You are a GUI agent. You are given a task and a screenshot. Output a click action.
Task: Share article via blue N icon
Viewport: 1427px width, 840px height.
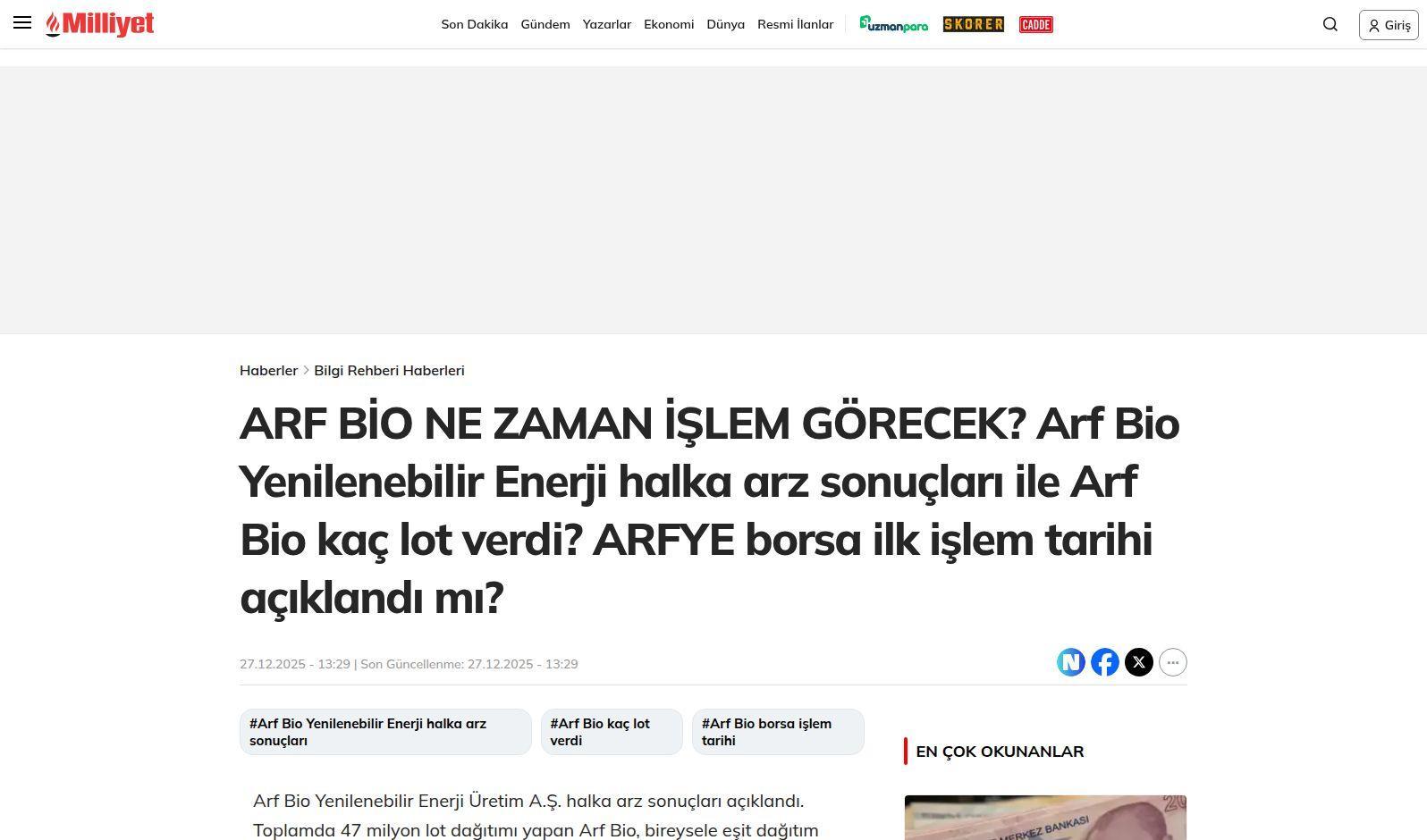[1070, 662]
